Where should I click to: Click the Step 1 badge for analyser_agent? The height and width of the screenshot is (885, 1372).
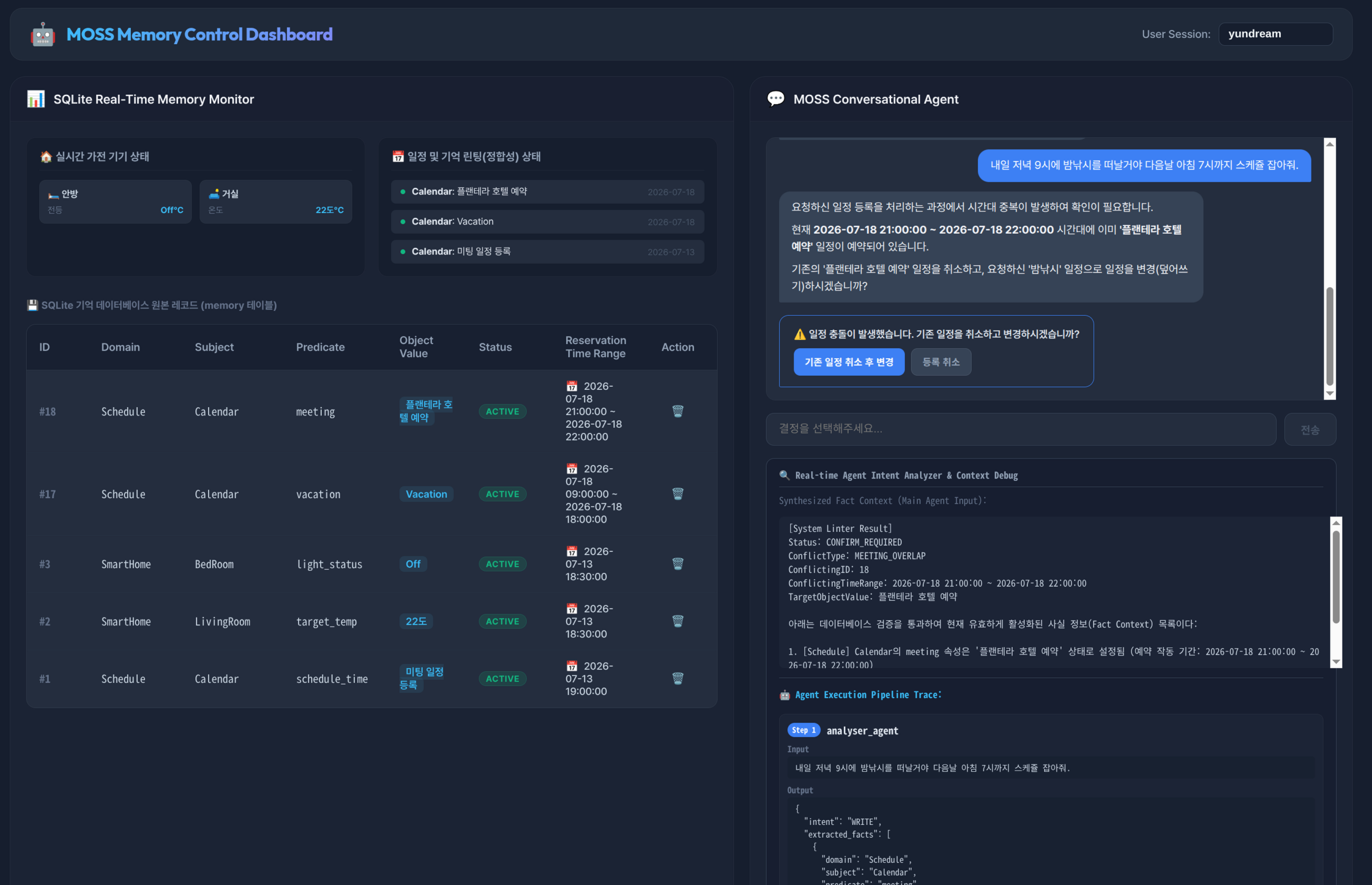click(x=804, y=730)
